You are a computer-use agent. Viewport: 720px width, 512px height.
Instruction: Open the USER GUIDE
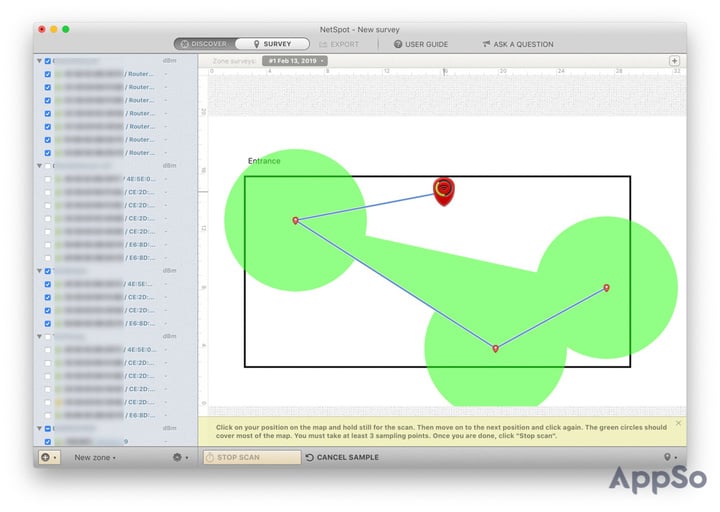pyautogui.click(x=421, y=44)
